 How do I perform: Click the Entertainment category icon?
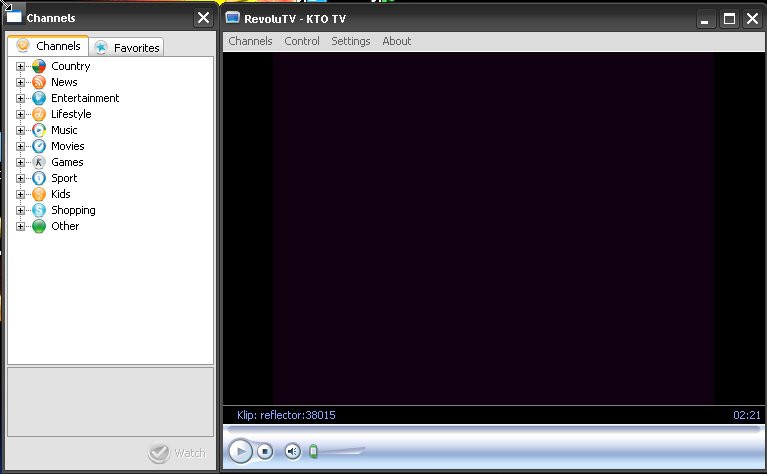39,98
